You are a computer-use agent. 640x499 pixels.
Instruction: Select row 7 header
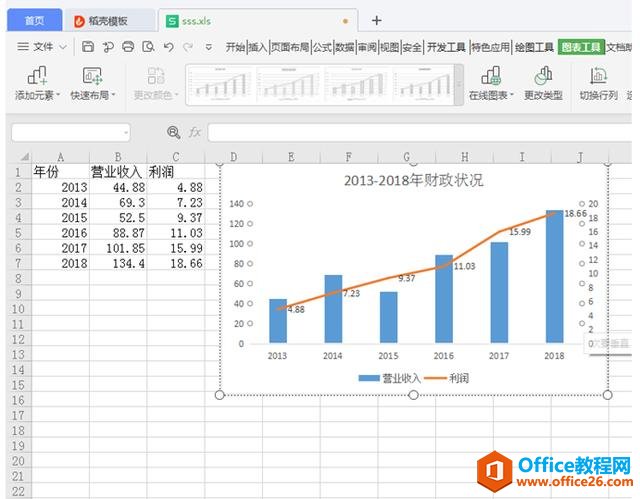point(18,264)
